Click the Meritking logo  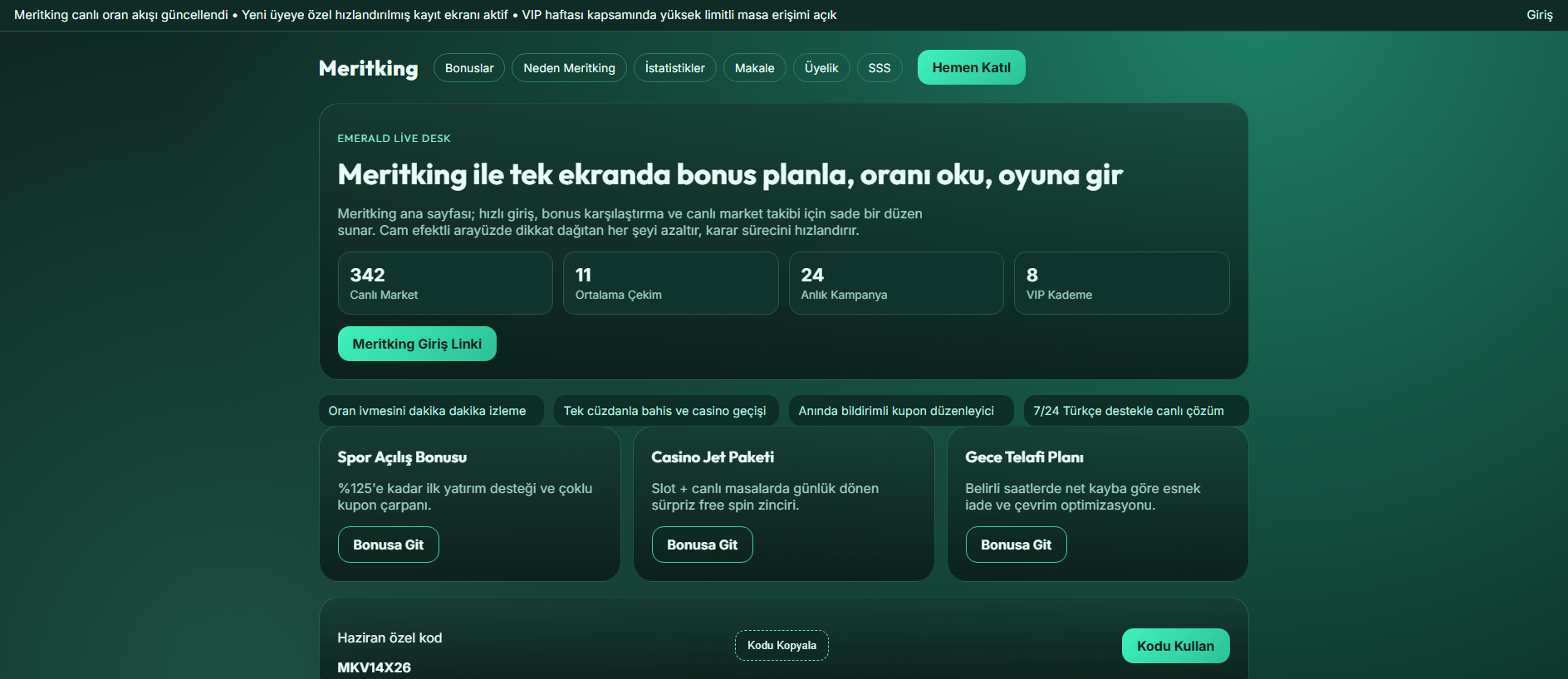click(368, 68)
